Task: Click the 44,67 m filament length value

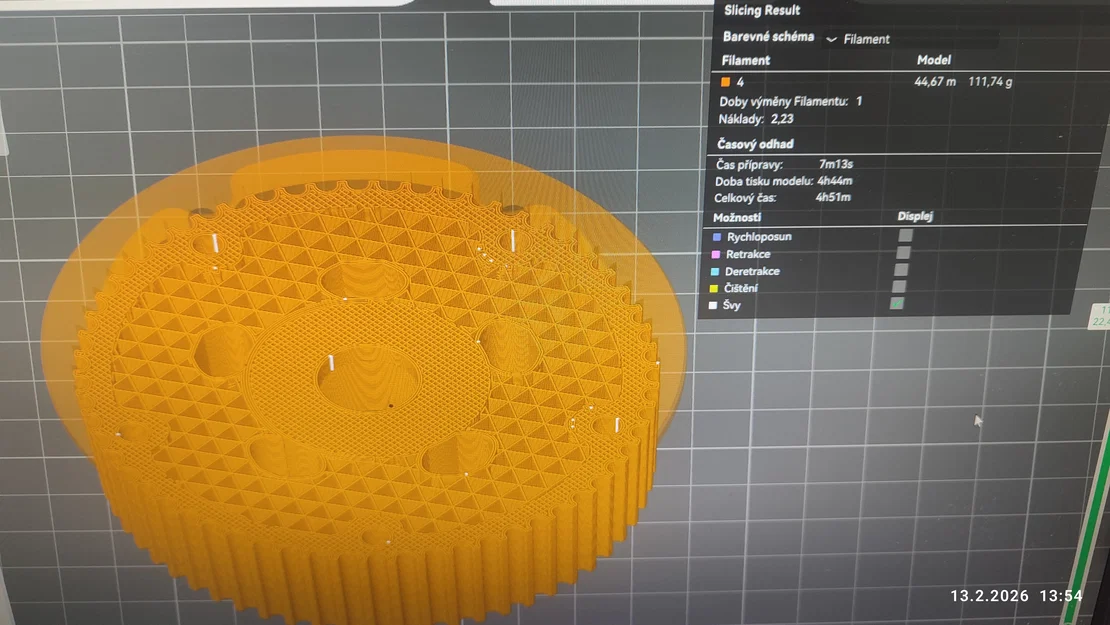Action: pos(934,82)
